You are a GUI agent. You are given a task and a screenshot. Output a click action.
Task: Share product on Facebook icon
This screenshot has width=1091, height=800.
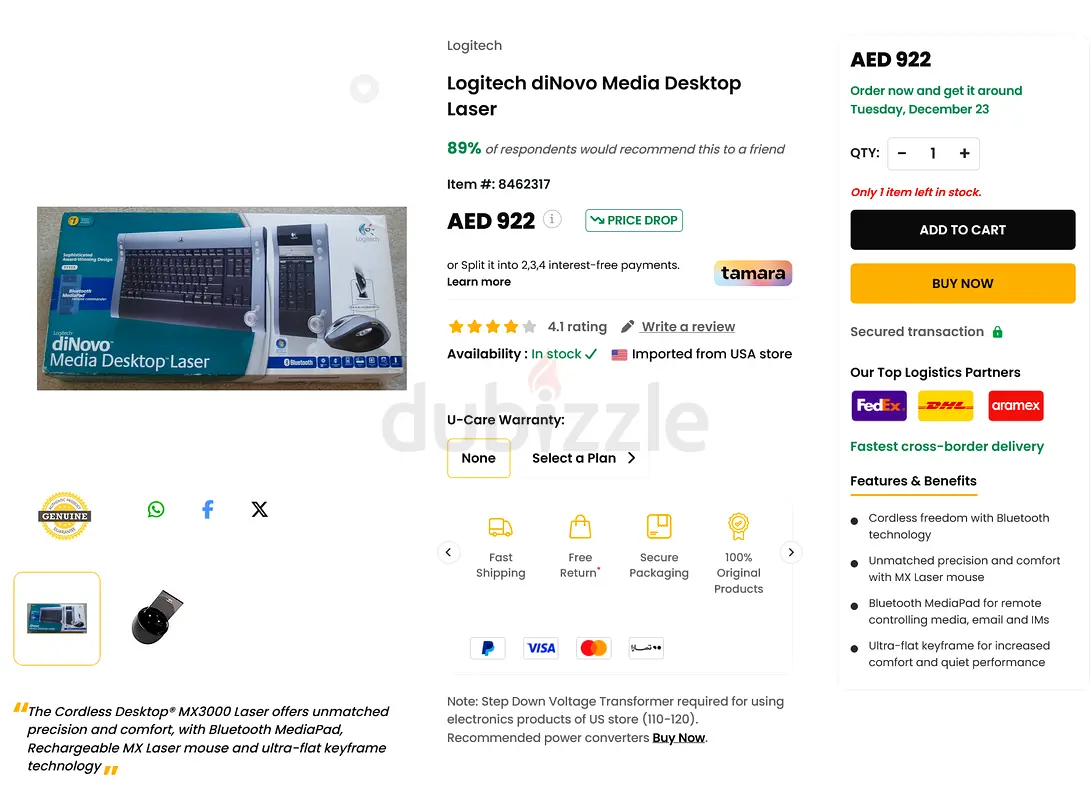coord(207,509)
